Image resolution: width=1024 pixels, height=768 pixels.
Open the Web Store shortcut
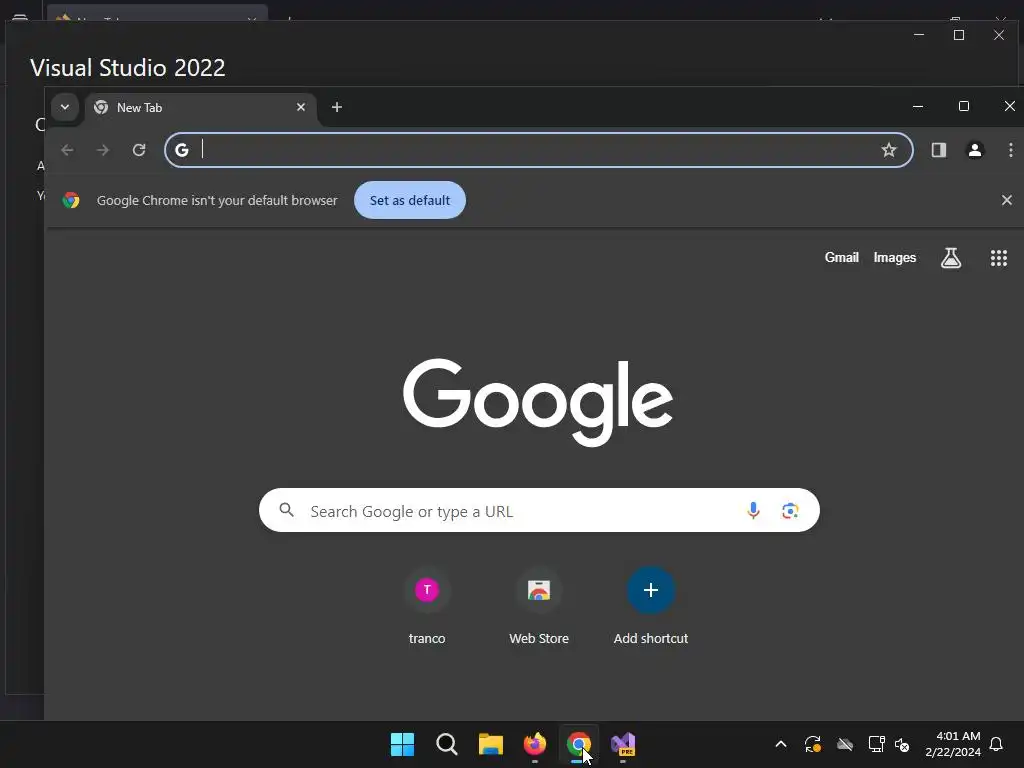click(539, 606)
